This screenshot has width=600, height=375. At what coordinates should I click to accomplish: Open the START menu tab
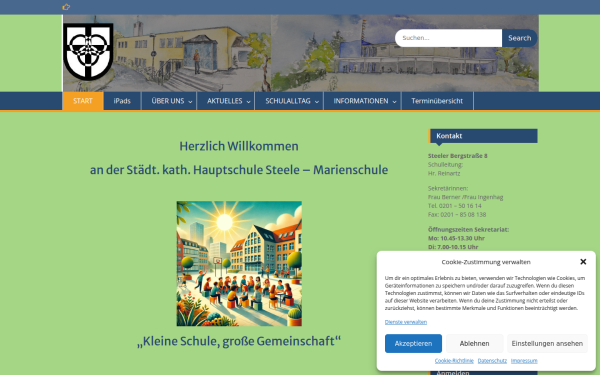(x=83, y=101)
